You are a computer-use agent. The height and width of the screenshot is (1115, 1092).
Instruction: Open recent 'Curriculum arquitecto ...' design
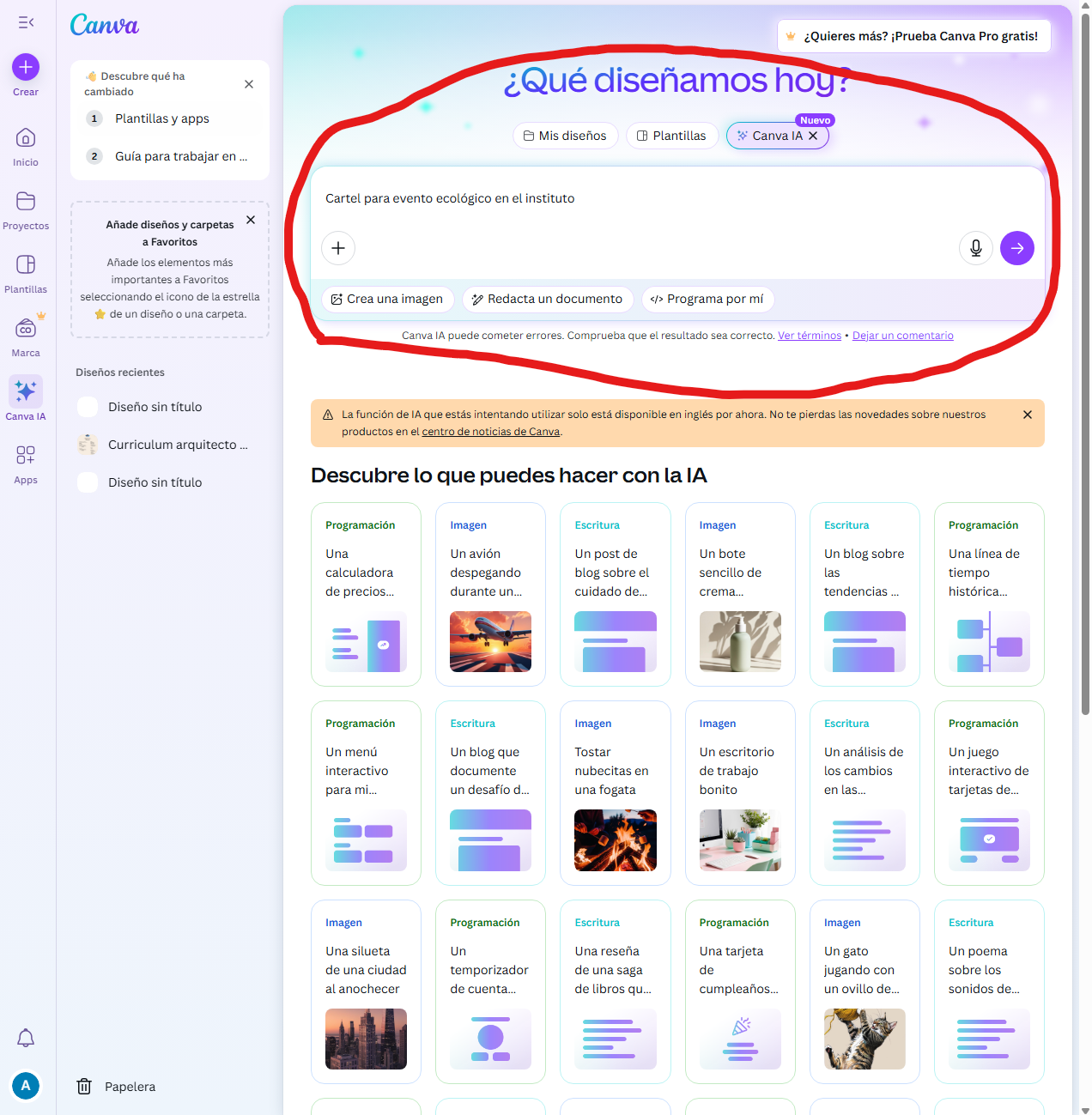point(170,445)
